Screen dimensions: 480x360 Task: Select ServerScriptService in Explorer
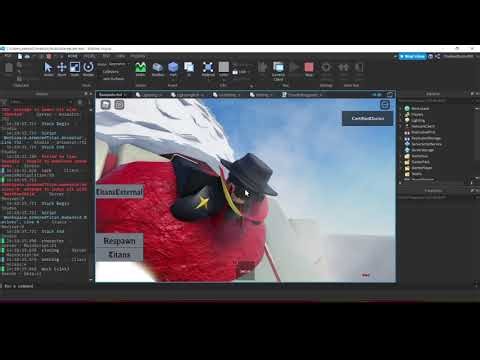(426, 144)
